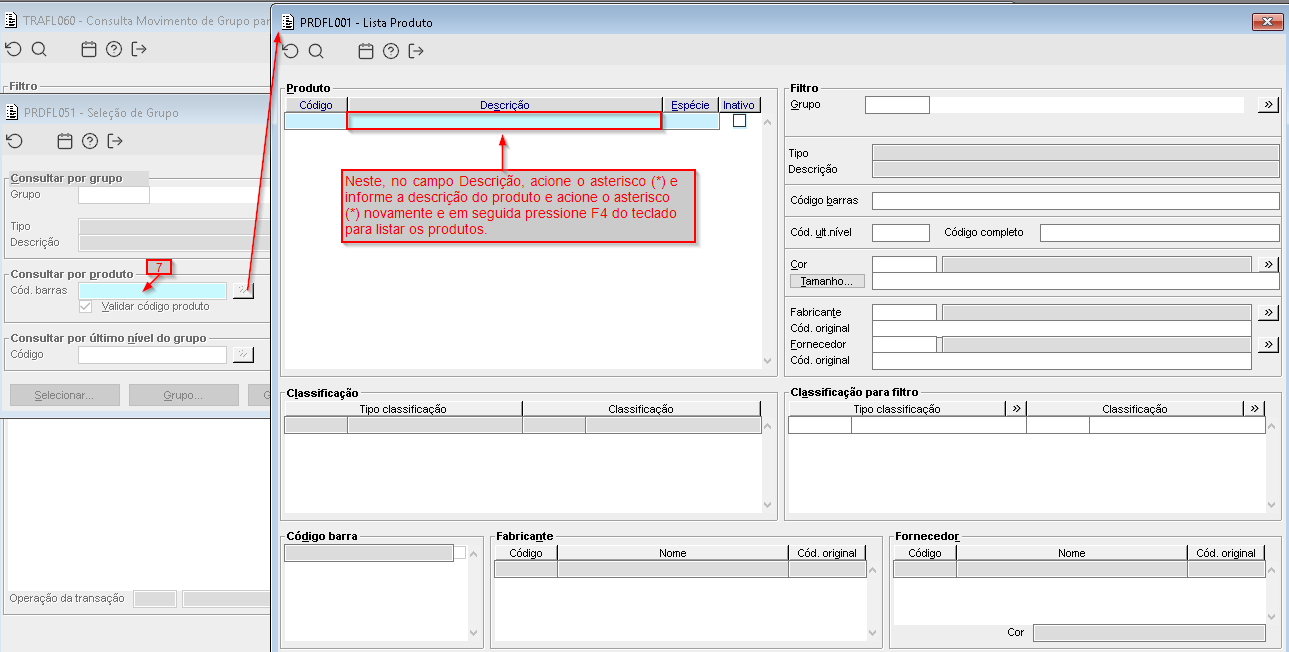This screenshot has width=1289, height=652.
Task: Click Tamanho... button
Action: 827,281
